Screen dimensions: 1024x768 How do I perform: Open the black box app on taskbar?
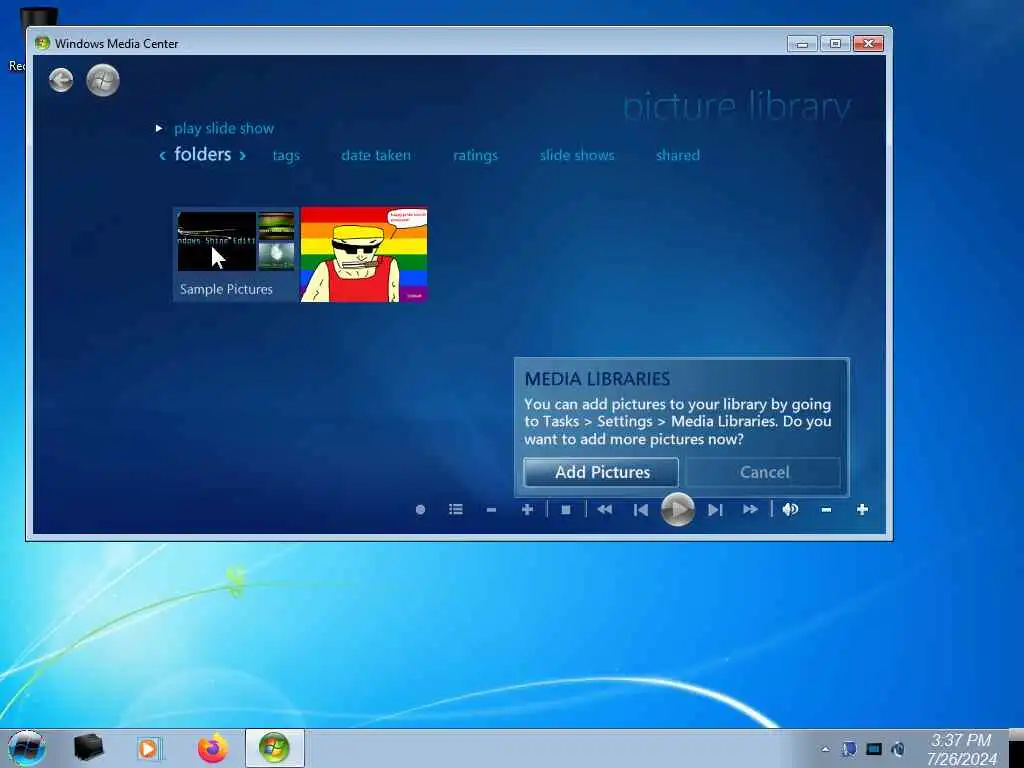[89, 748]
